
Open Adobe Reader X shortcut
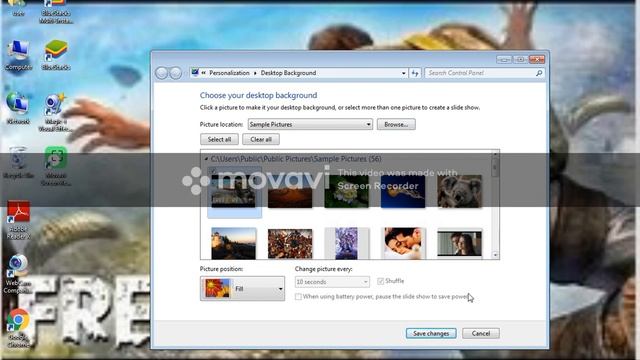point(18,220)
